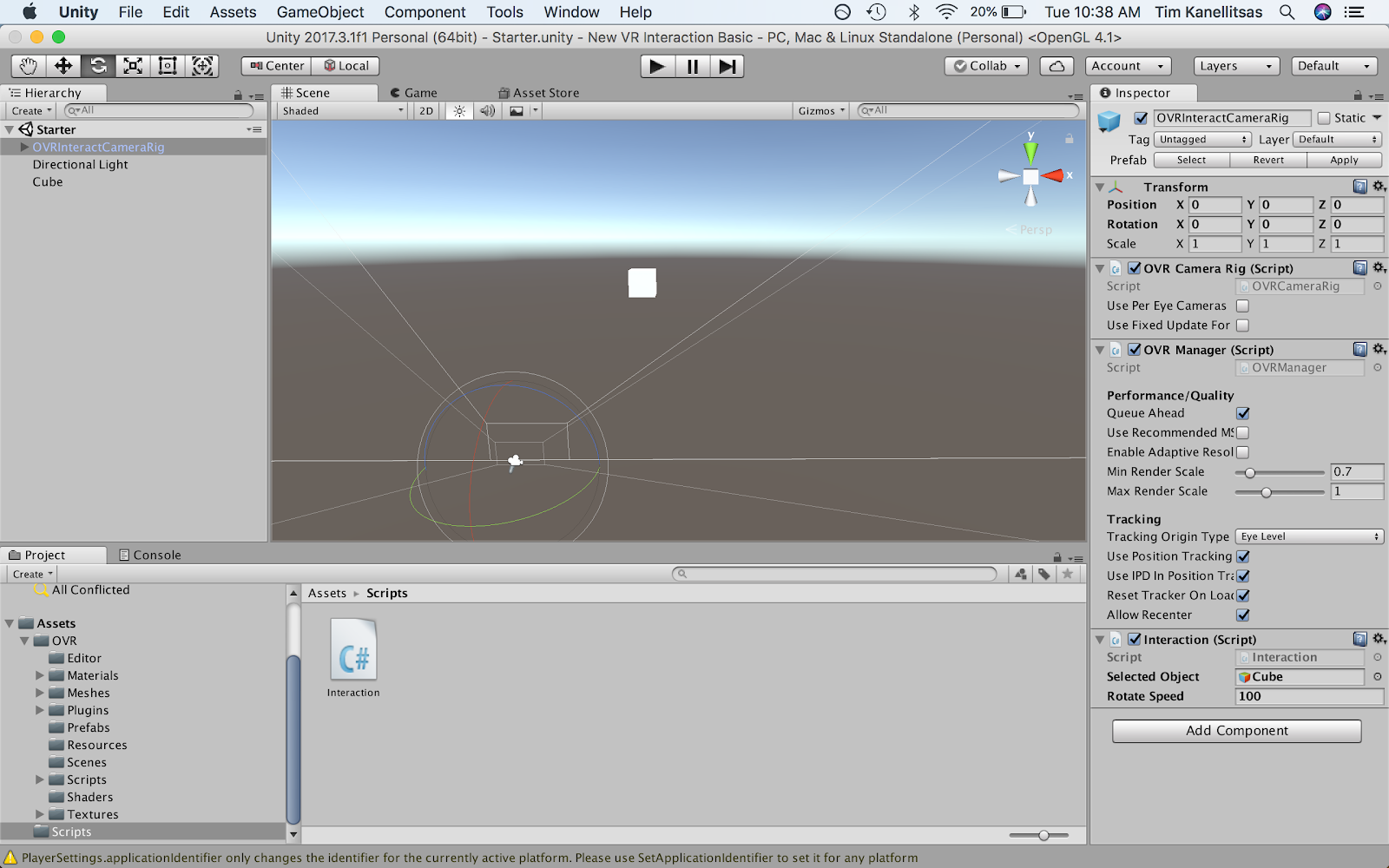Select the Hand tool in toolbar
Viewport: 1389px width, 868px height.
[x=29, y=66]
